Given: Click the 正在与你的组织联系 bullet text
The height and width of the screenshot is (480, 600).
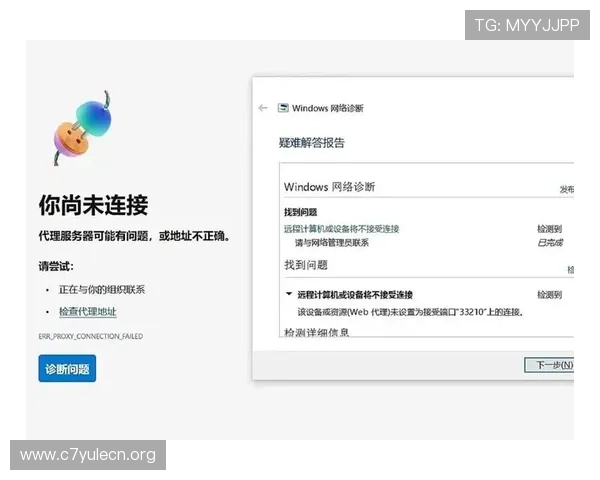Looking at the screenshot, I should tap(102, 290).
